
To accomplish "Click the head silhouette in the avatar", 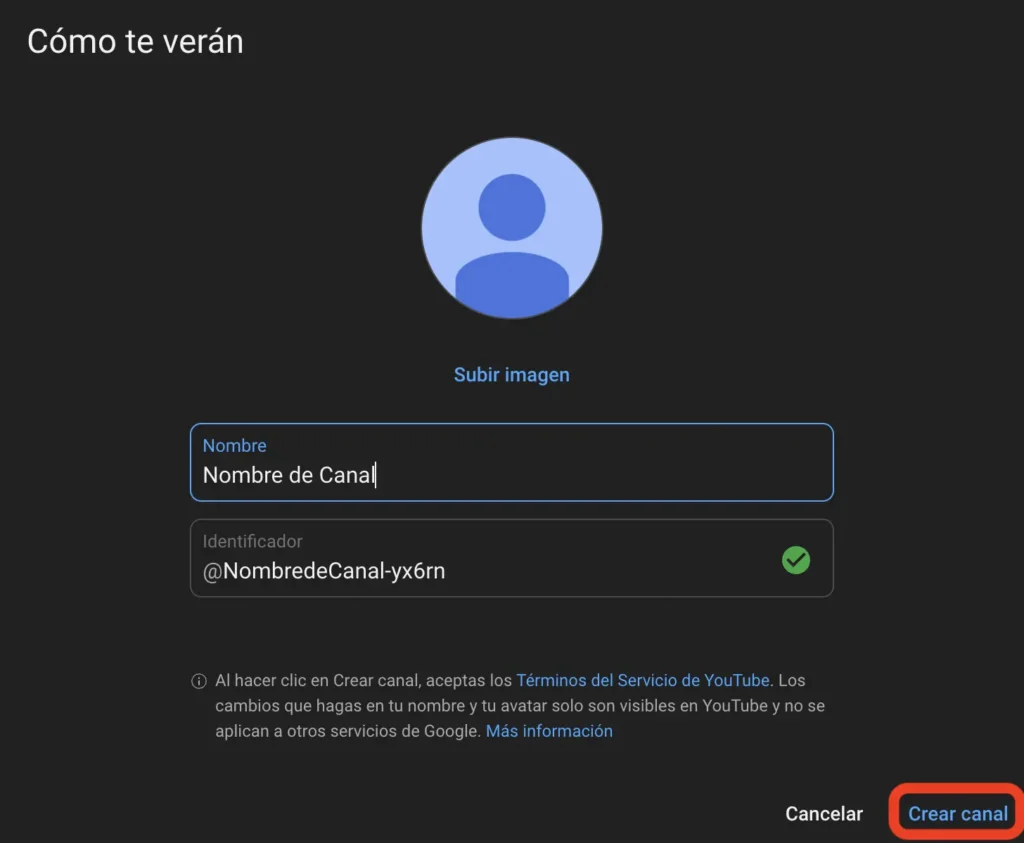I will (511, 207).
